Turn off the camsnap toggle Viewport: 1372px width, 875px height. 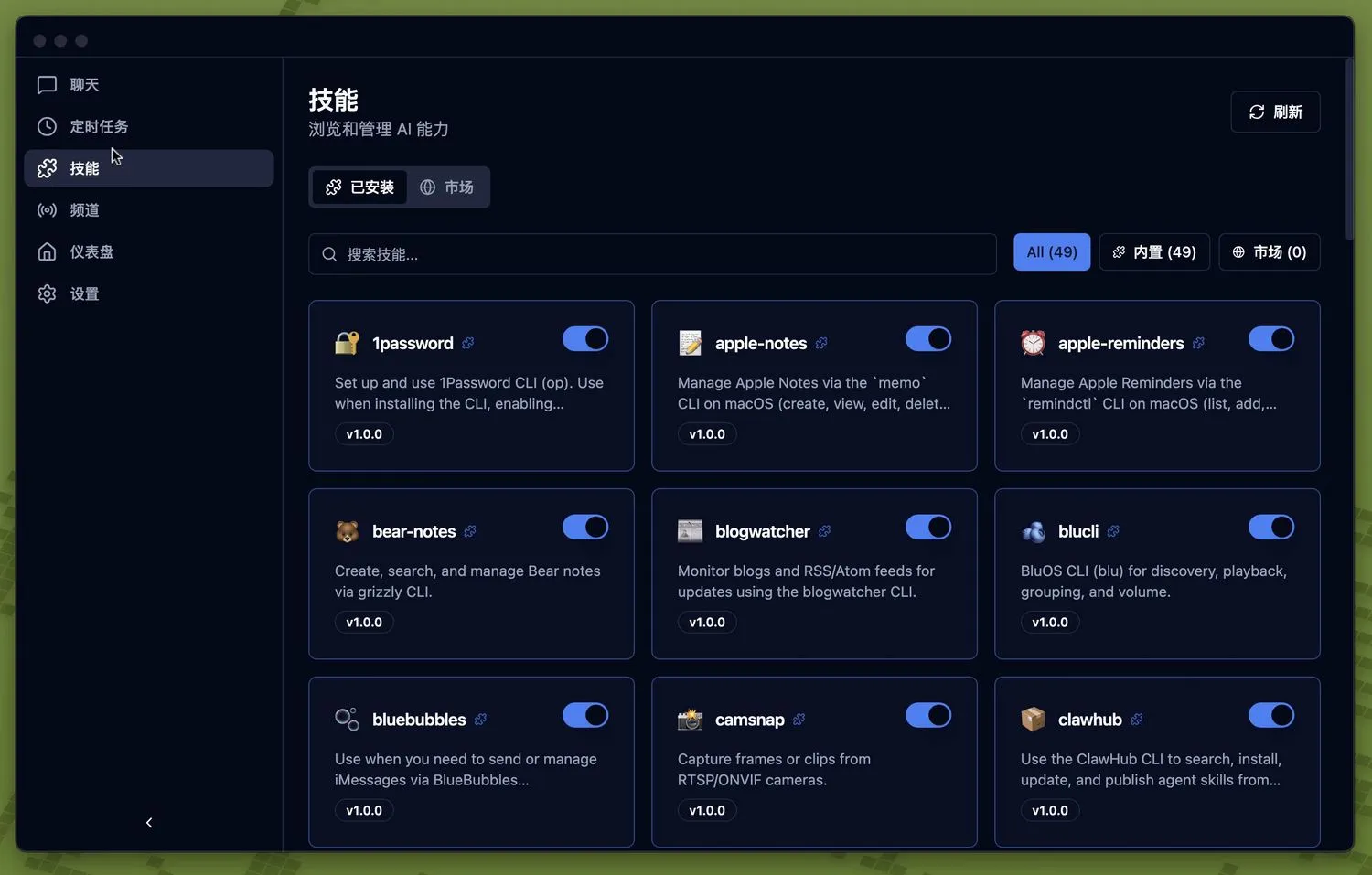(x=928, y=716)
